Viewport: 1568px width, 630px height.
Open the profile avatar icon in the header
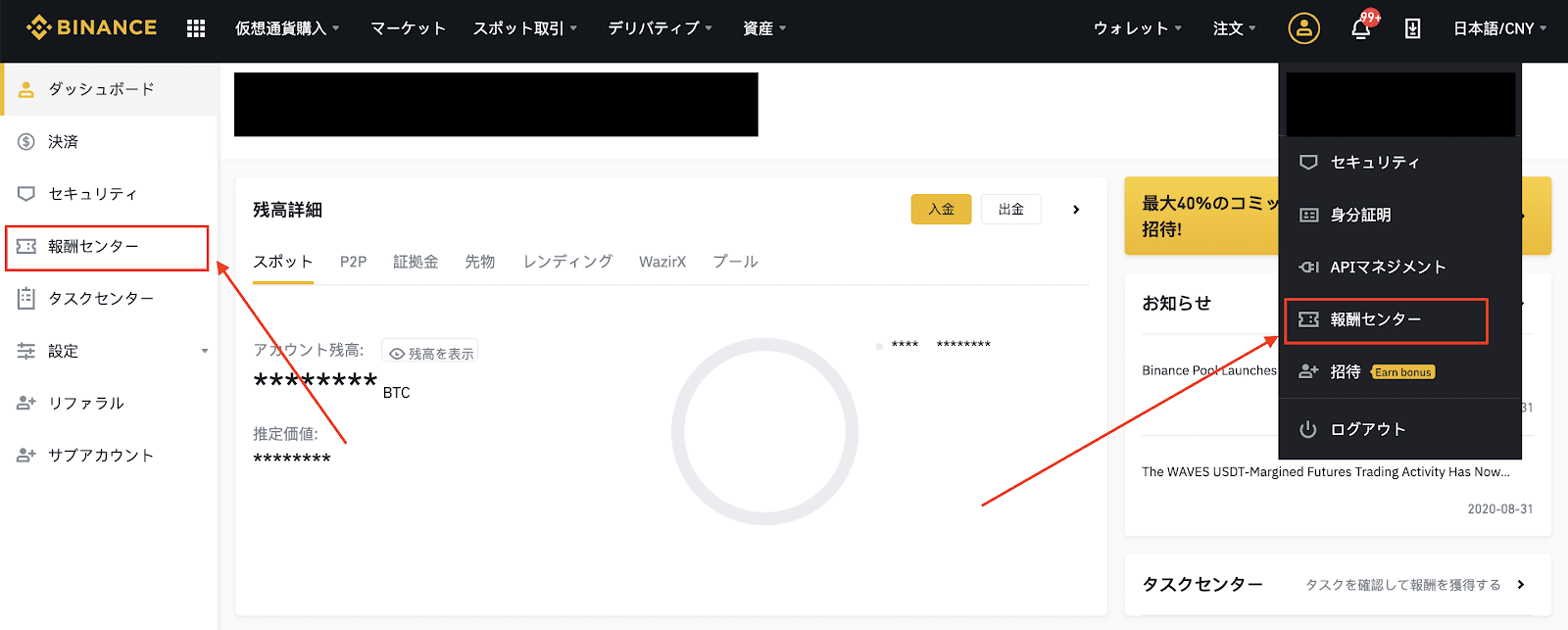coord(1303,28)
